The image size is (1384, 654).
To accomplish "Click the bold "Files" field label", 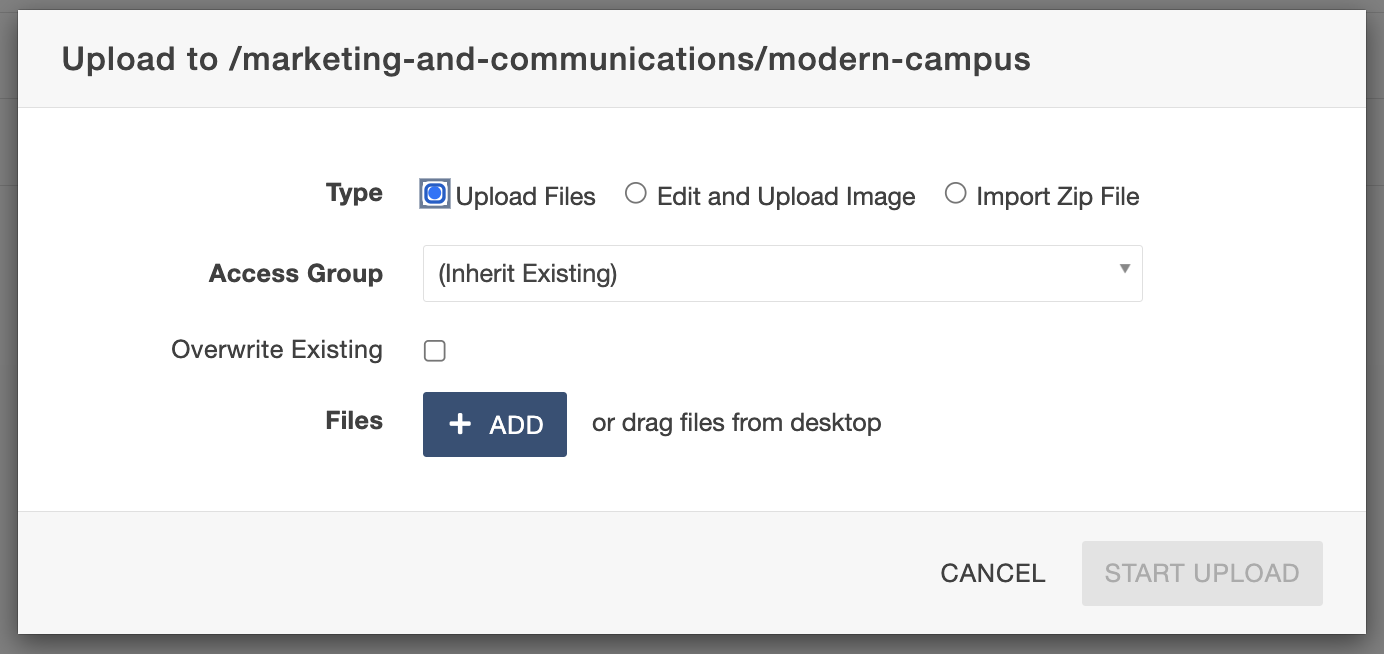I will click(354, 421).
